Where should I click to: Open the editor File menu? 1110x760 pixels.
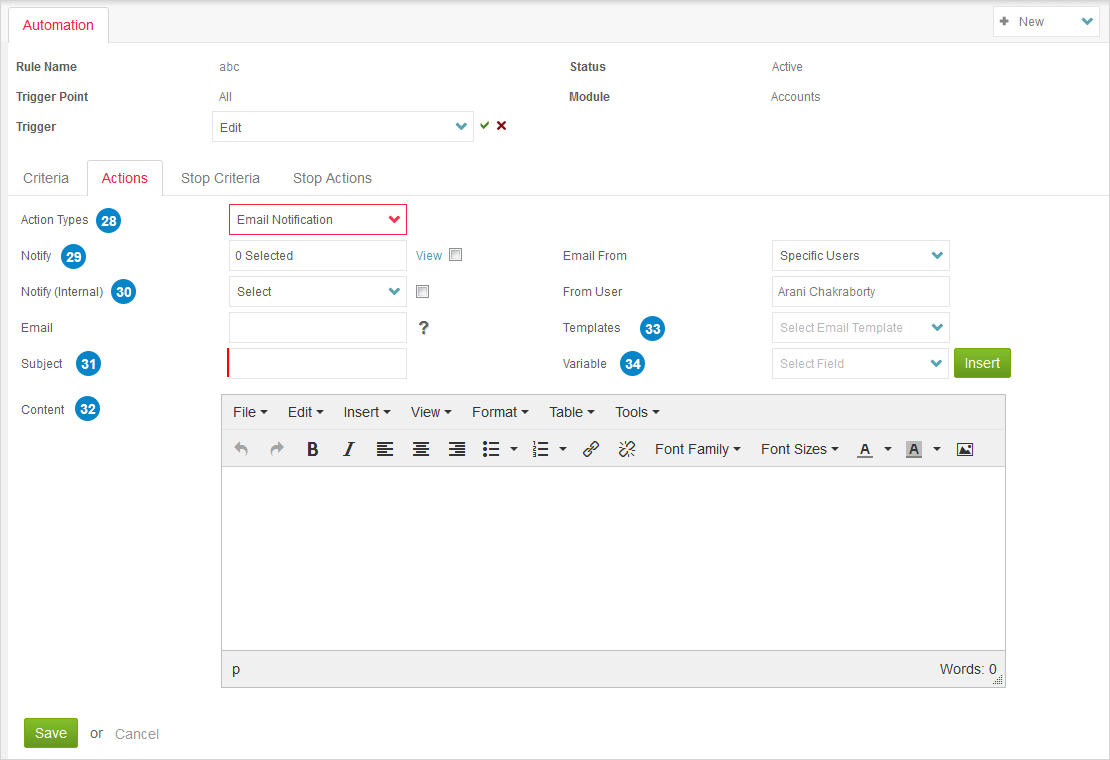(250, 412)
